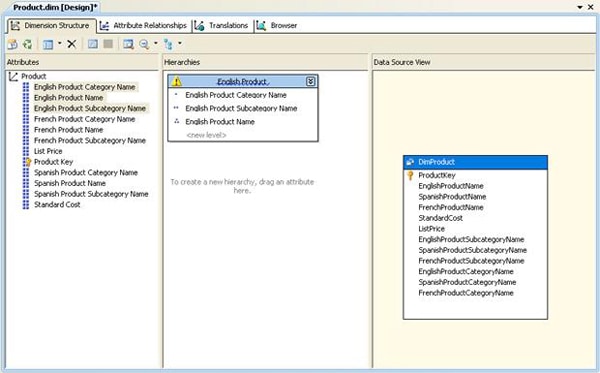Click the document tab list dropdown arrow
This screenshot has width=600, height=373.
click(580, 7)
